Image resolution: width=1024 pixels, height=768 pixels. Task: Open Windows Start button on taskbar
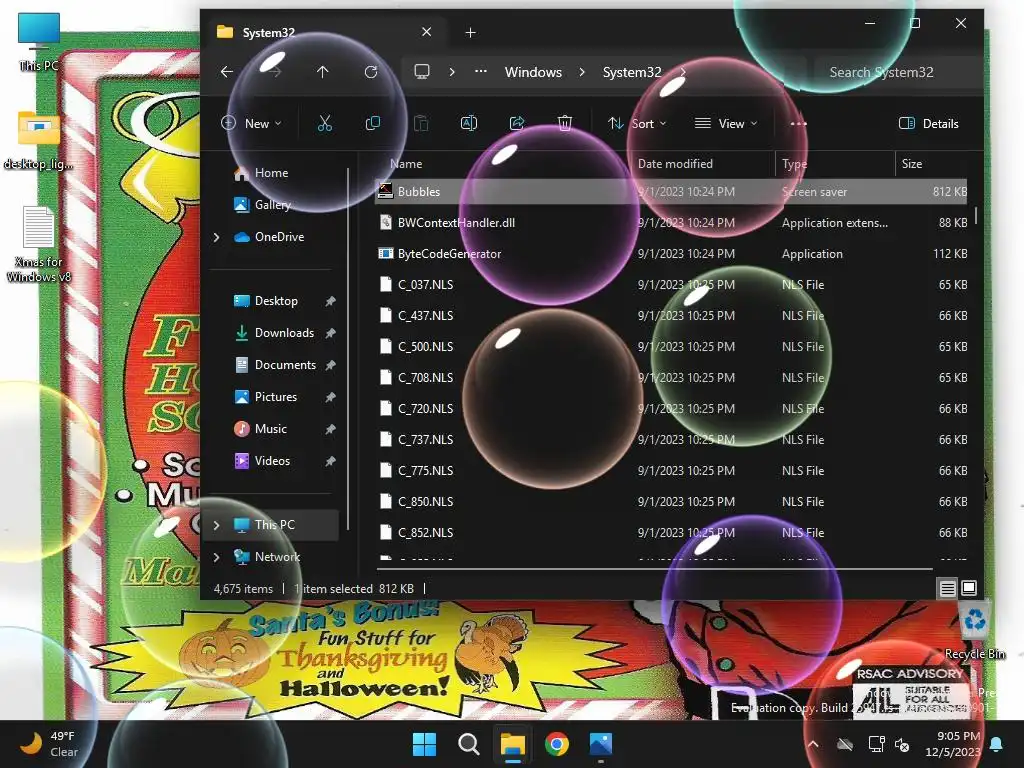424,744
